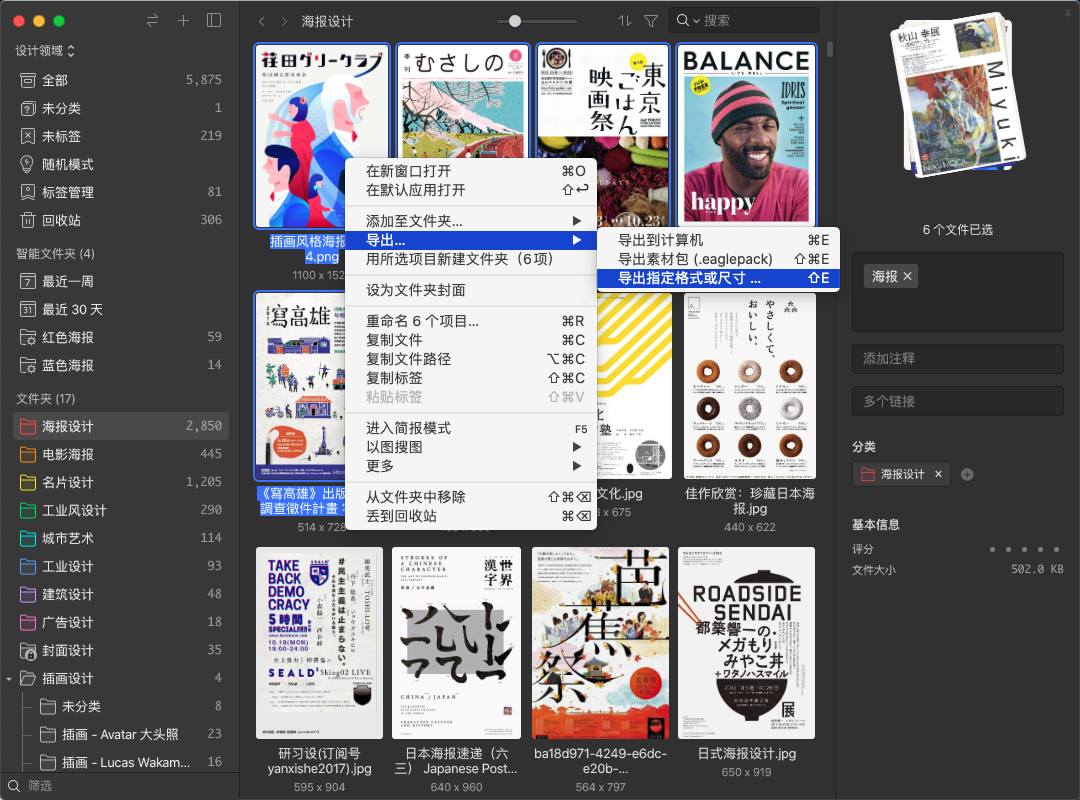
Task: Open subfolder 插画 - Lucas Wakam...
Action: click(121, 762)
